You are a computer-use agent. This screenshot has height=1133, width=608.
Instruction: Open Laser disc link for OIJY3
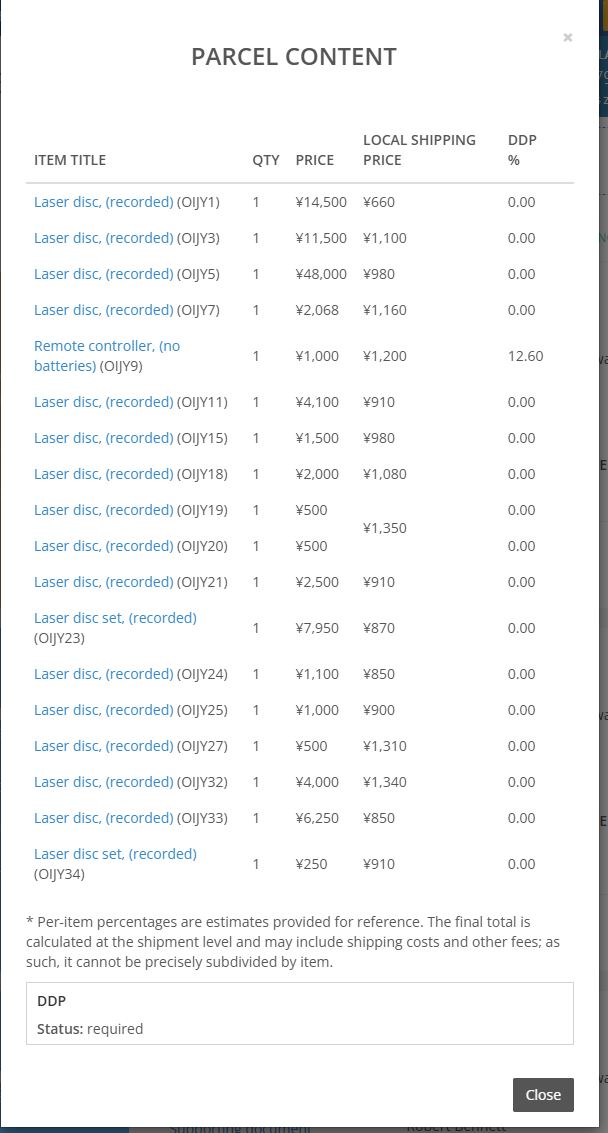[x=103, y=238]
